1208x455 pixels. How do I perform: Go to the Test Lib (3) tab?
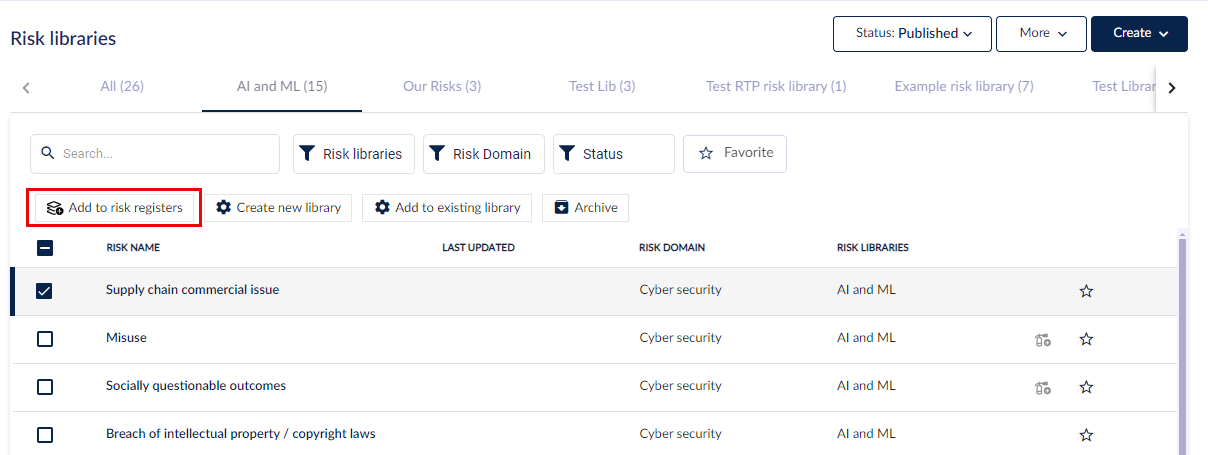pos(602,86)
